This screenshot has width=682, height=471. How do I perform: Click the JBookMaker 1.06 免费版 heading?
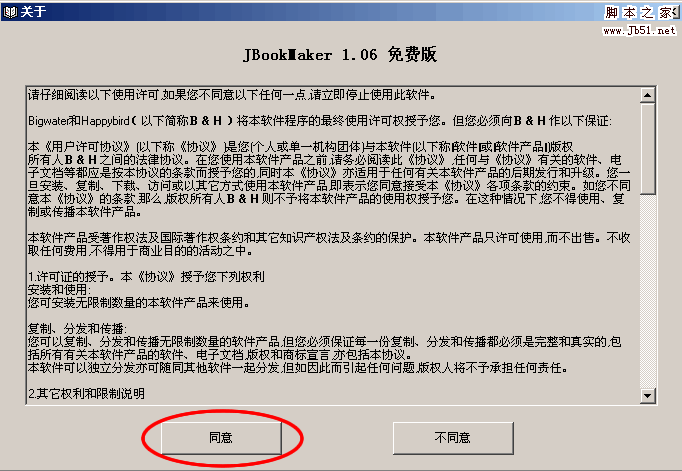tap(340, 54)
